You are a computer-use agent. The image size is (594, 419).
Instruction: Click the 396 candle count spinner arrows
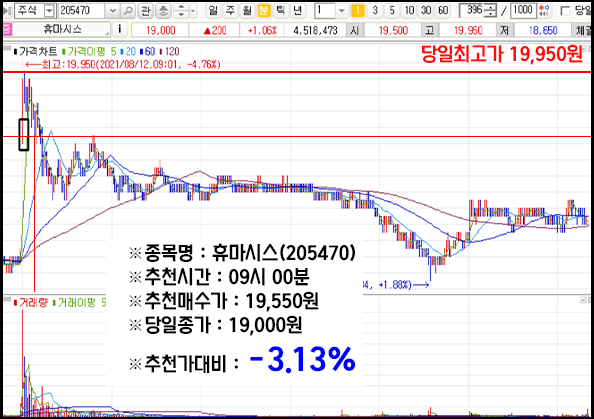click(x=491, y=11)
